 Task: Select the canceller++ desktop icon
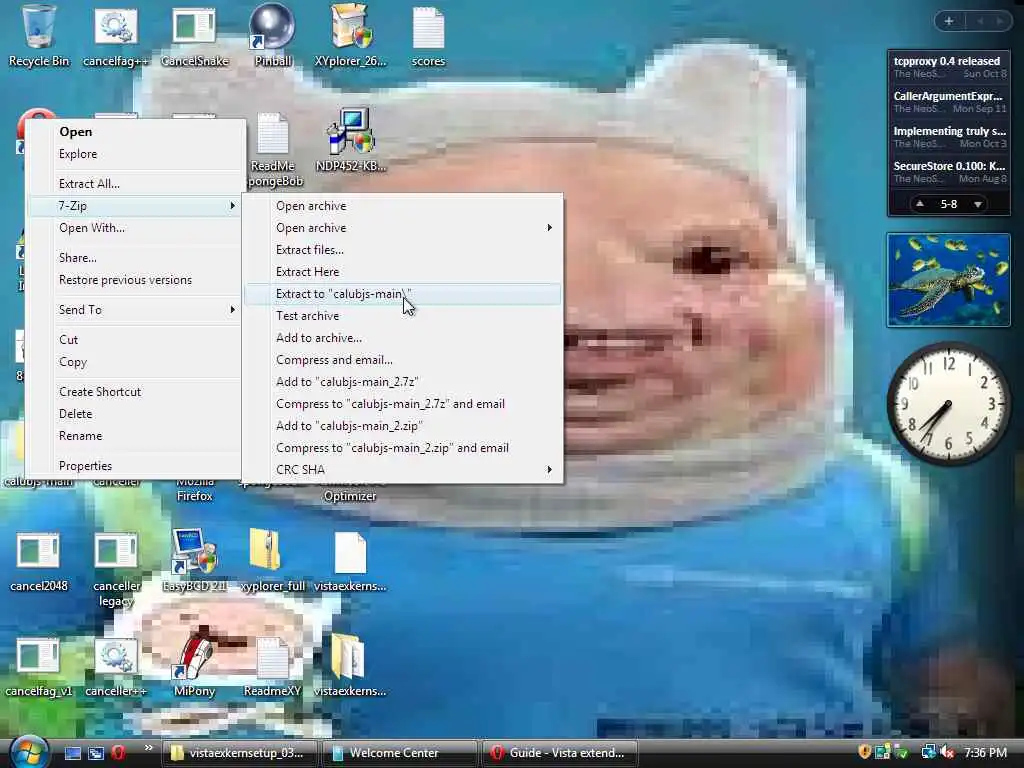(x=116, y=667)
